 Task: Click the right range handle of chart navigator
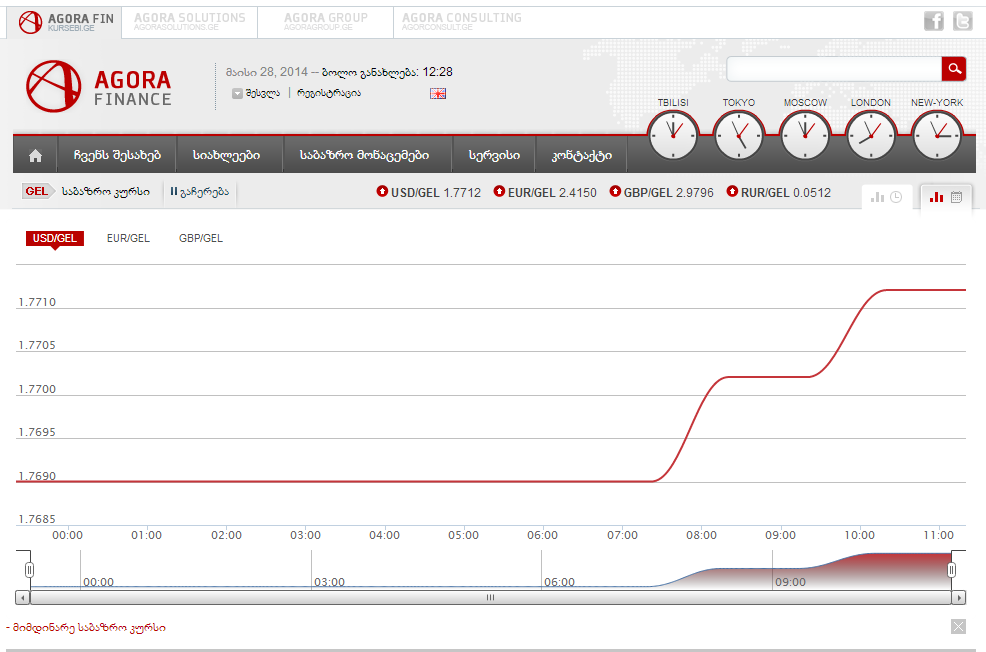951,570
